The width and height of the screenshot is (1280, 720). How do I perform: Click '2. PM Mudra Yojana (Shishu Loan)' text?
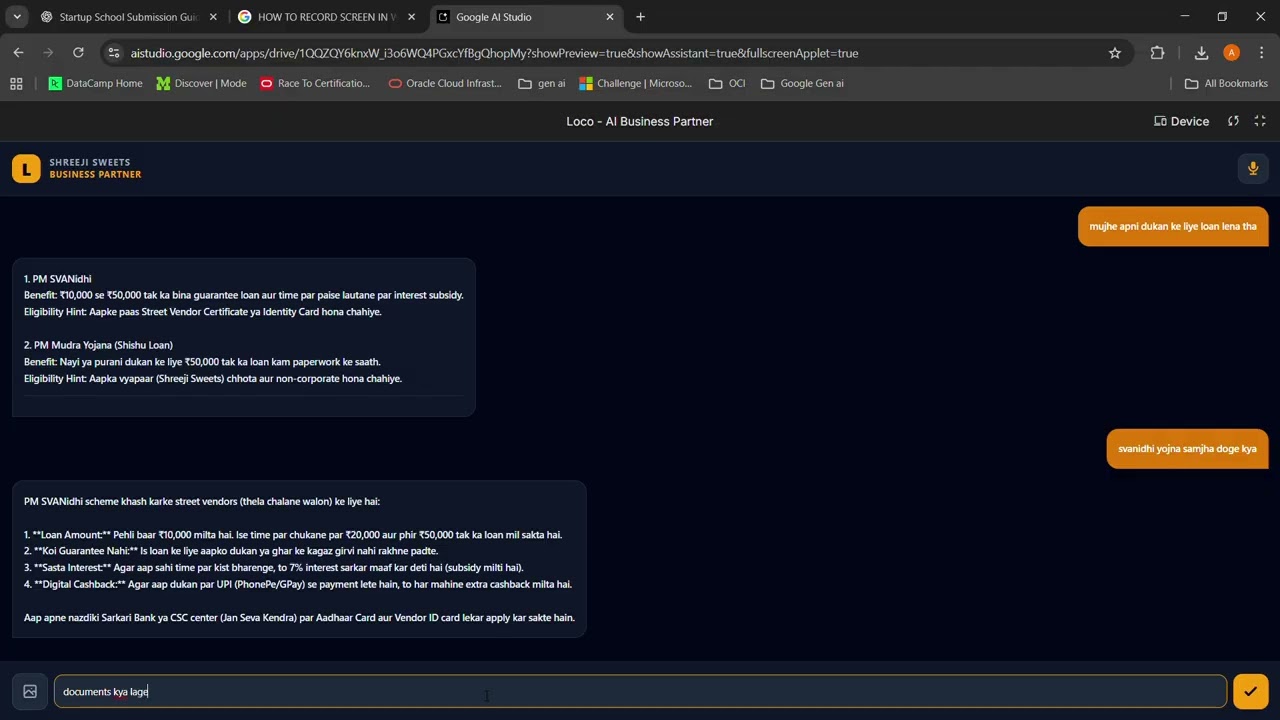(98, 345)
